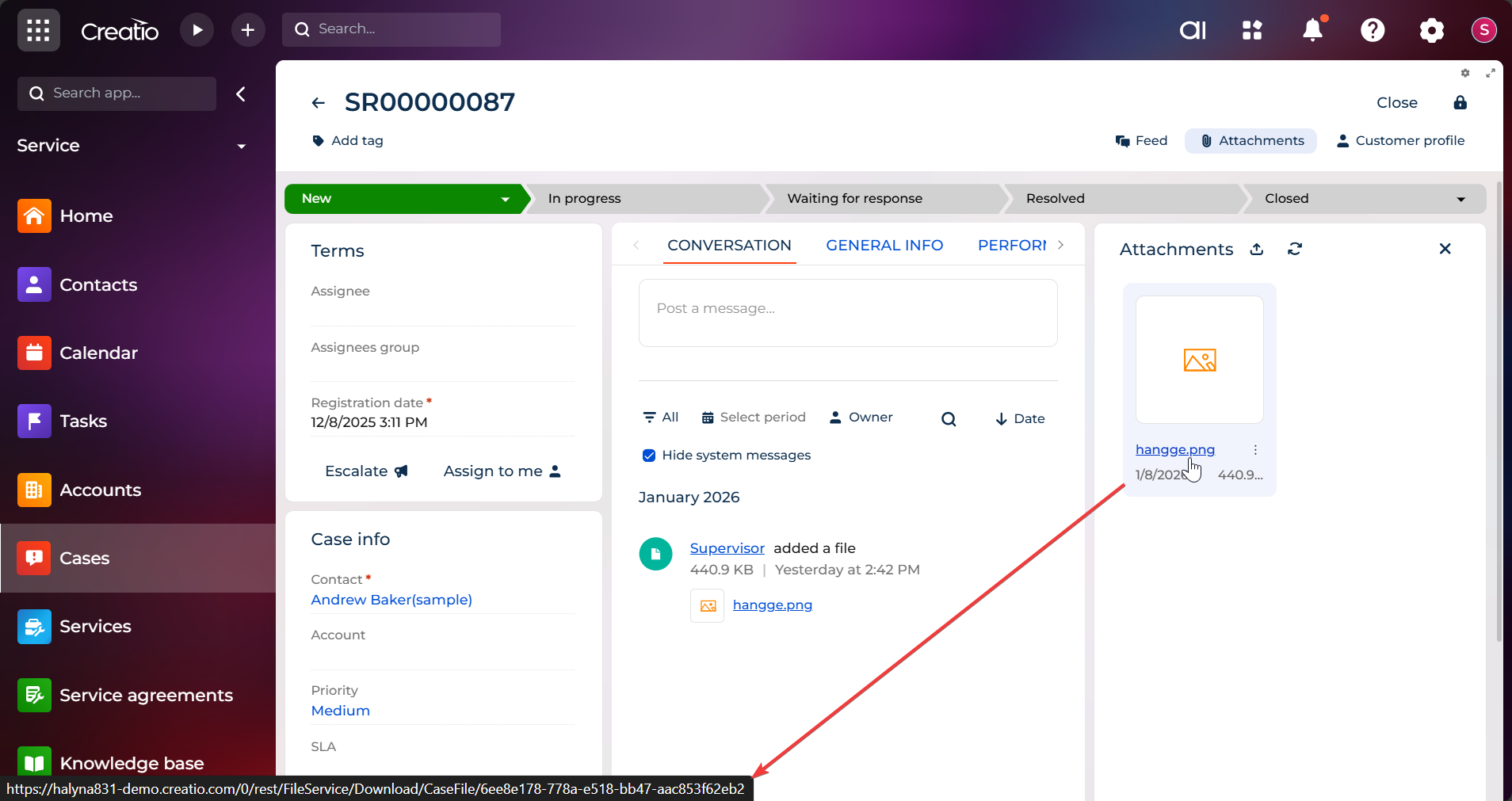Uncheck Hide system messages checkbox
This screenshot has width=1512, height=801.
click(x=649, y=455)
